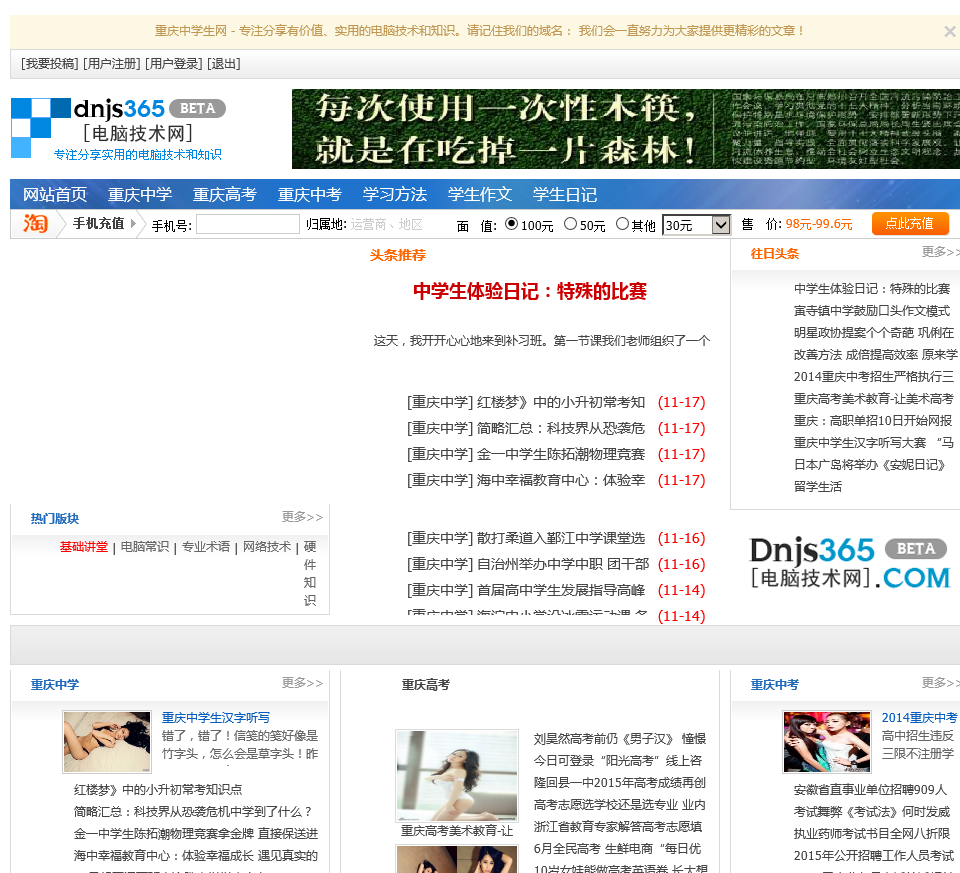Viewport: 960px width, 873px height.
Task: Click 手机充值 label next to Taobao icon
Action: click(x=99, y=223)
